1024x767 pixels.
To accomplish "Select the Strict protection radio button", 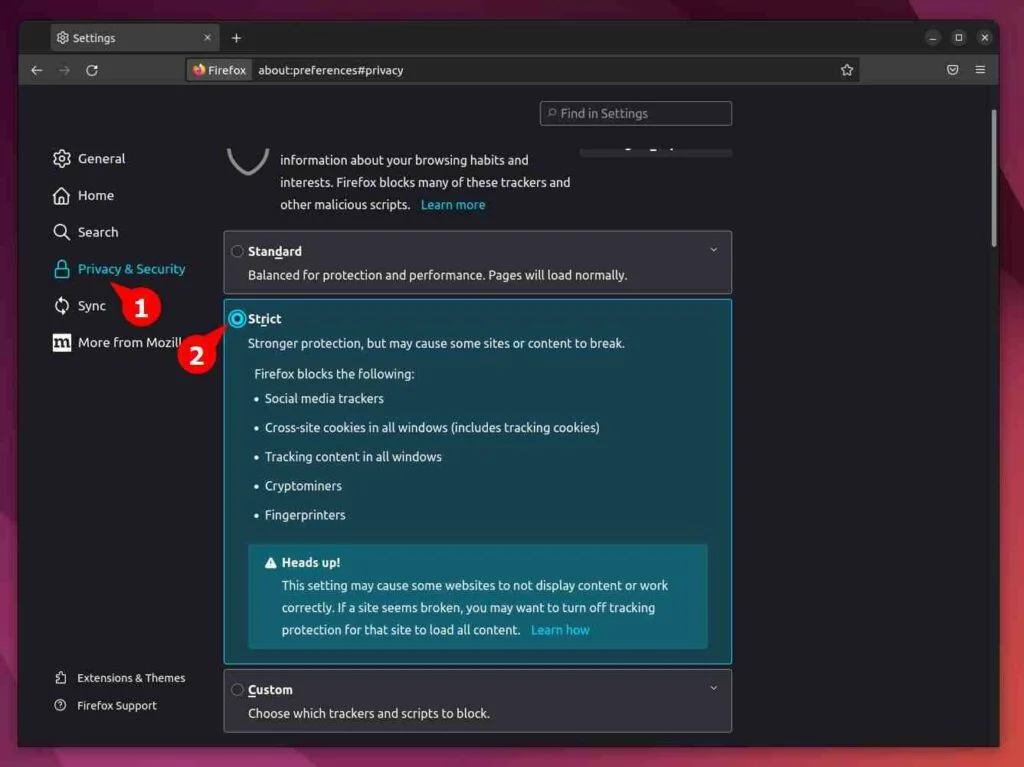I will point(237,319).
